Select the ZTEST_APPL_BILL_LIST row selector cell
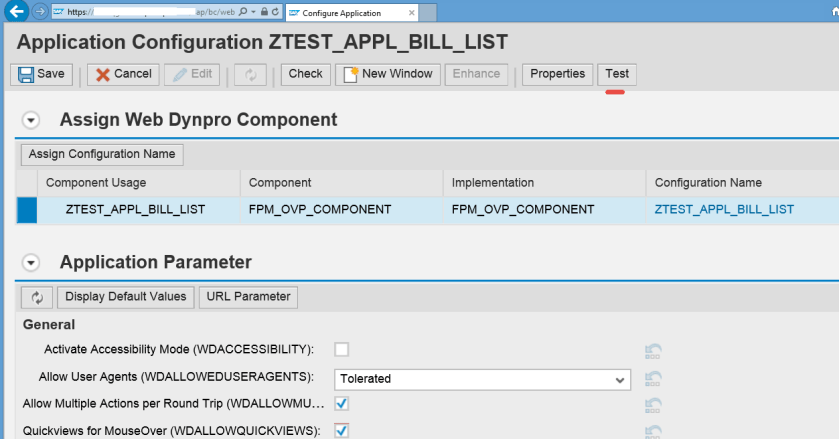Viewport: 839px width, 439px height. pos(27,210)
